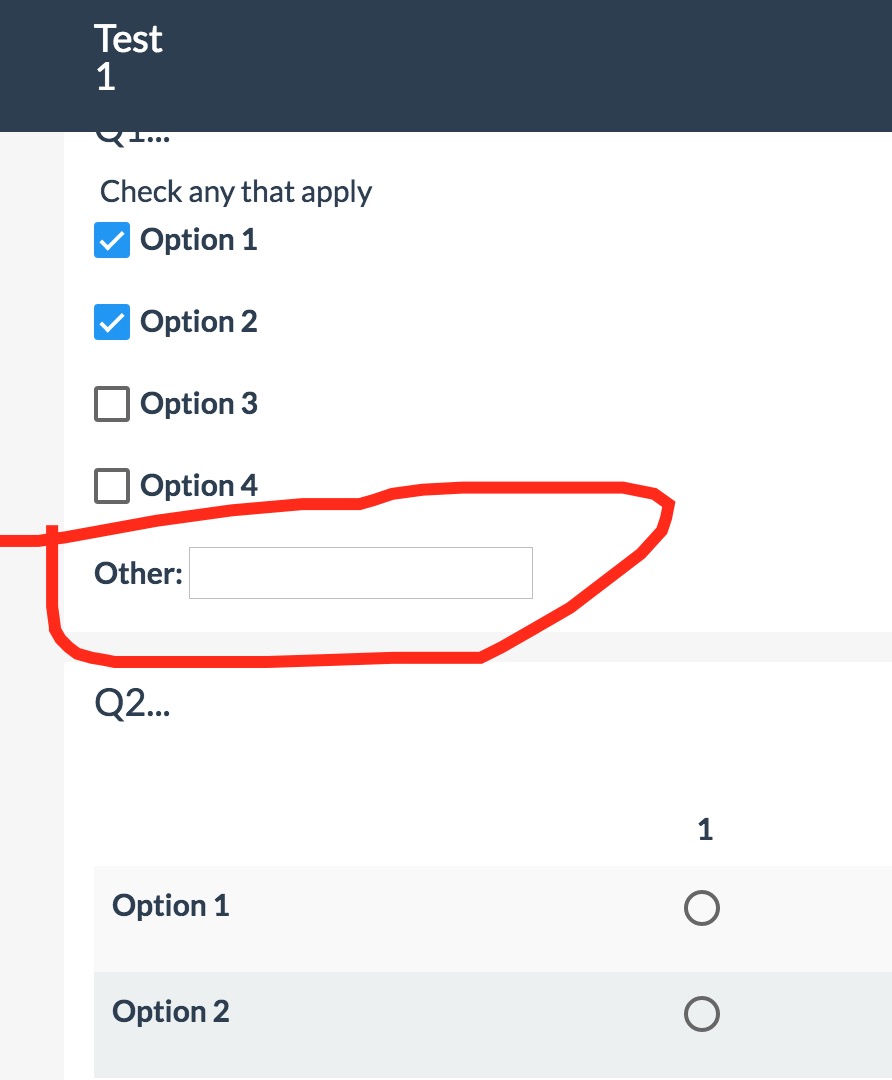
Task: Click the "Test 1" header title
Action: coord(128,57)
